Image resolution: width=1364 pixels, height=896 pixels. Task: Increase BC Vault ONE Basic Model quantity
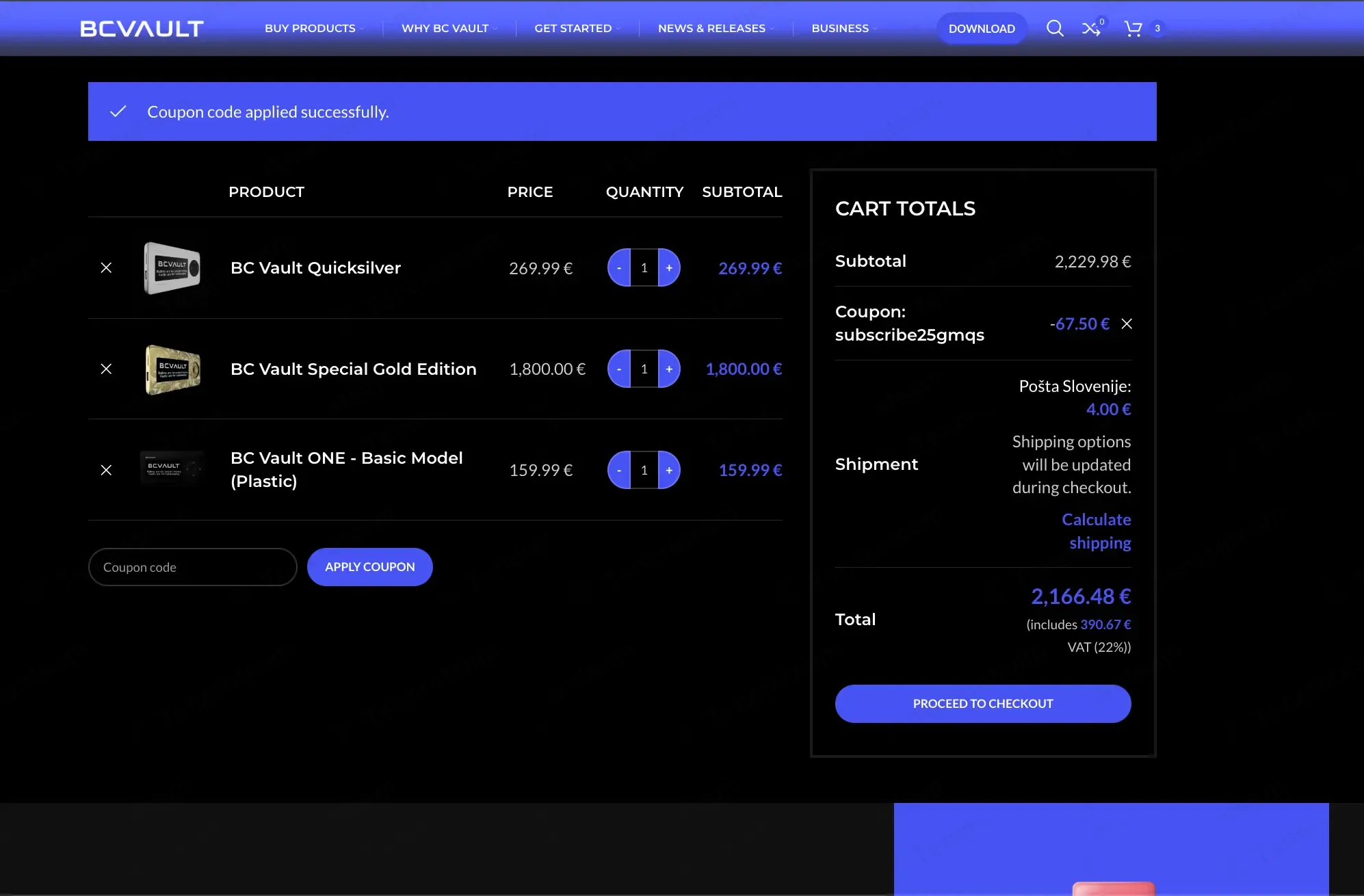(669, 470)
